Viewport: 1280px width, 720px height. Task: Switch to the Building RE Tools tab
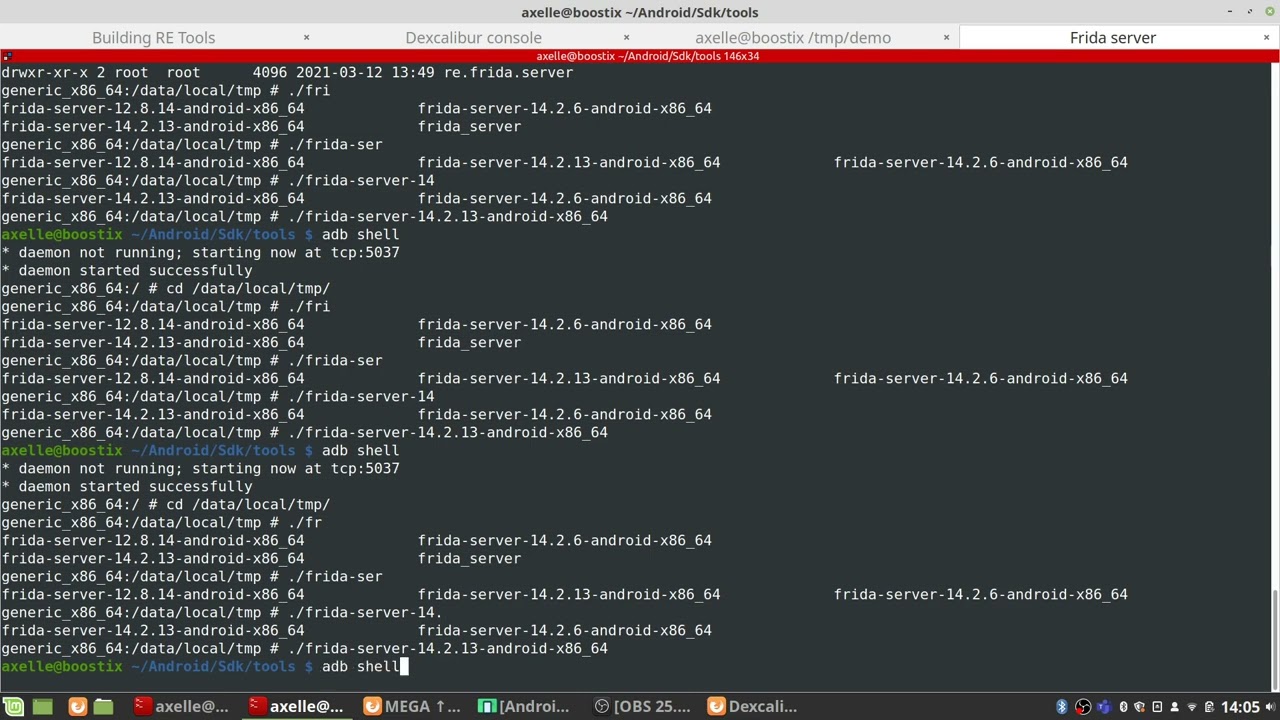(x=153, y=37)
